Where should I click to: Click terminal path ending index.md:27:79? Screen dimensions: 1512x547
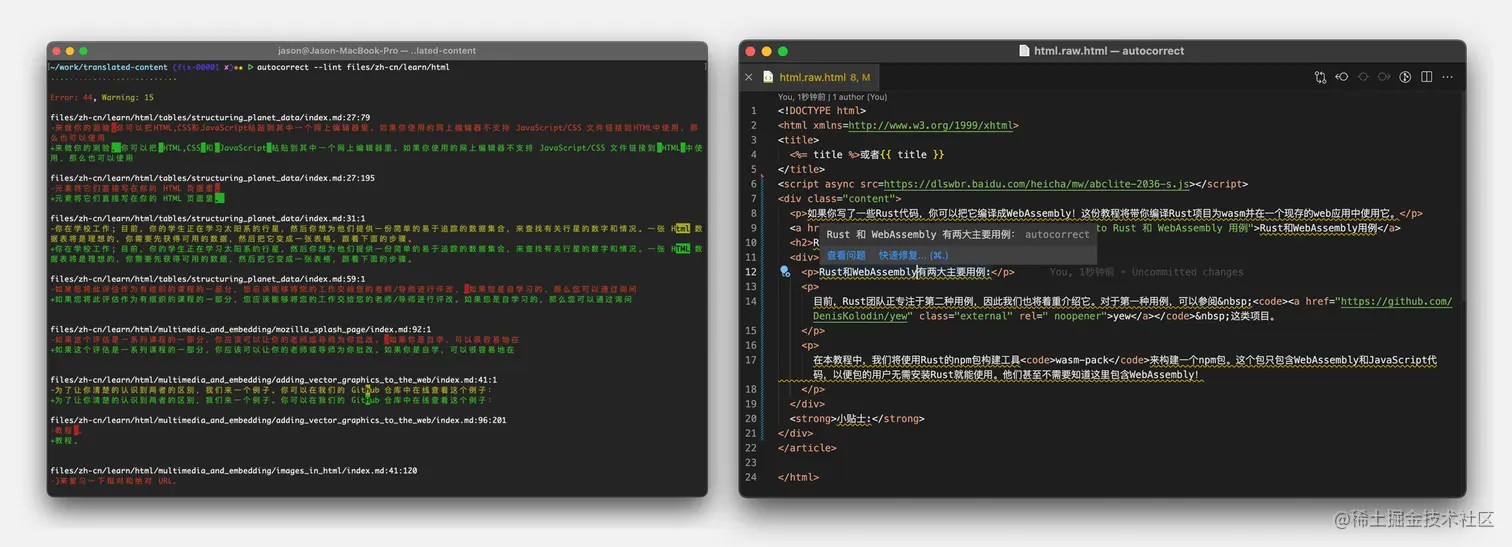point(210,118)
